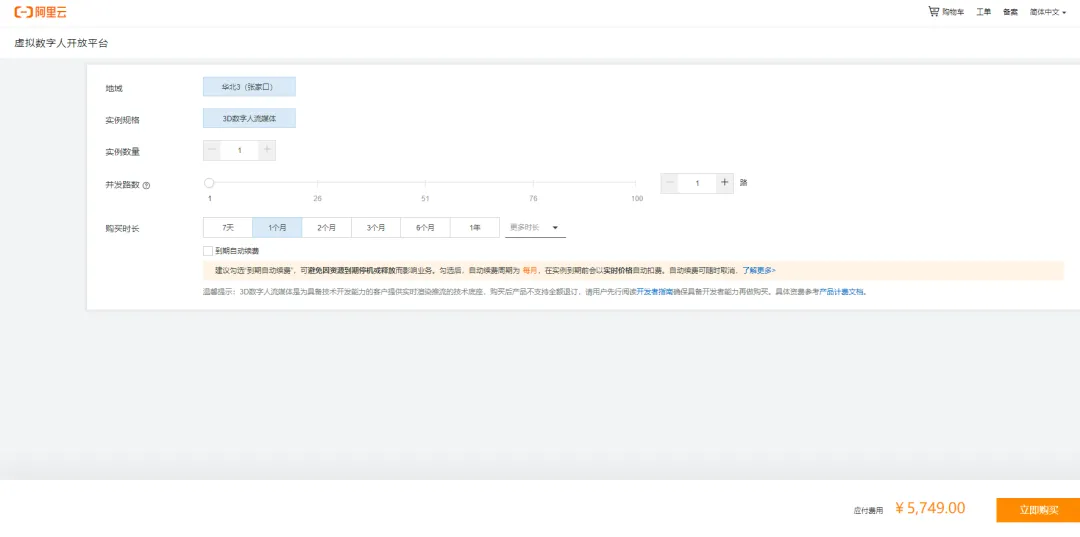Open the 开发者指南 link
Viewport: 1080px width, 537px height.
(x=654, y=292)
